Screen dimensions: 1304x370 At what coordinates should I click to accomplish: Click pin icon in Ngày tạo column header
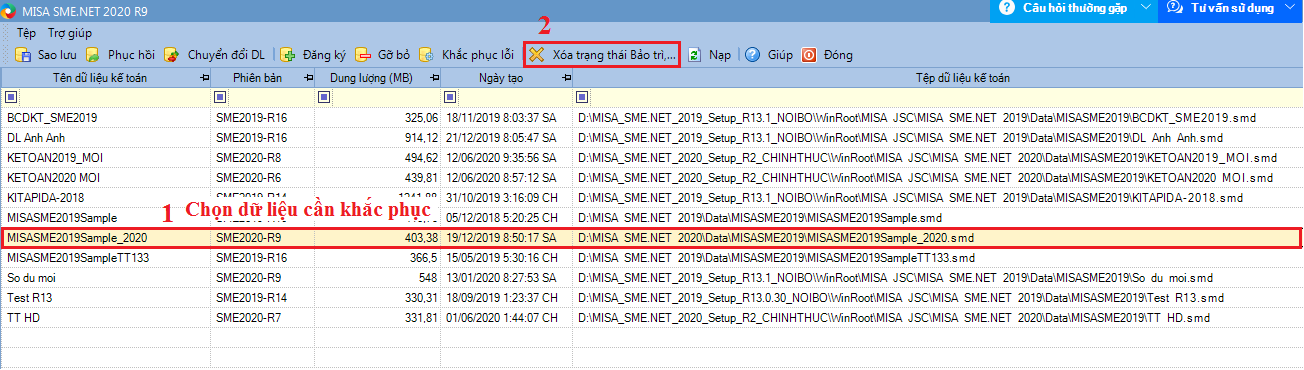coord(568,78)
